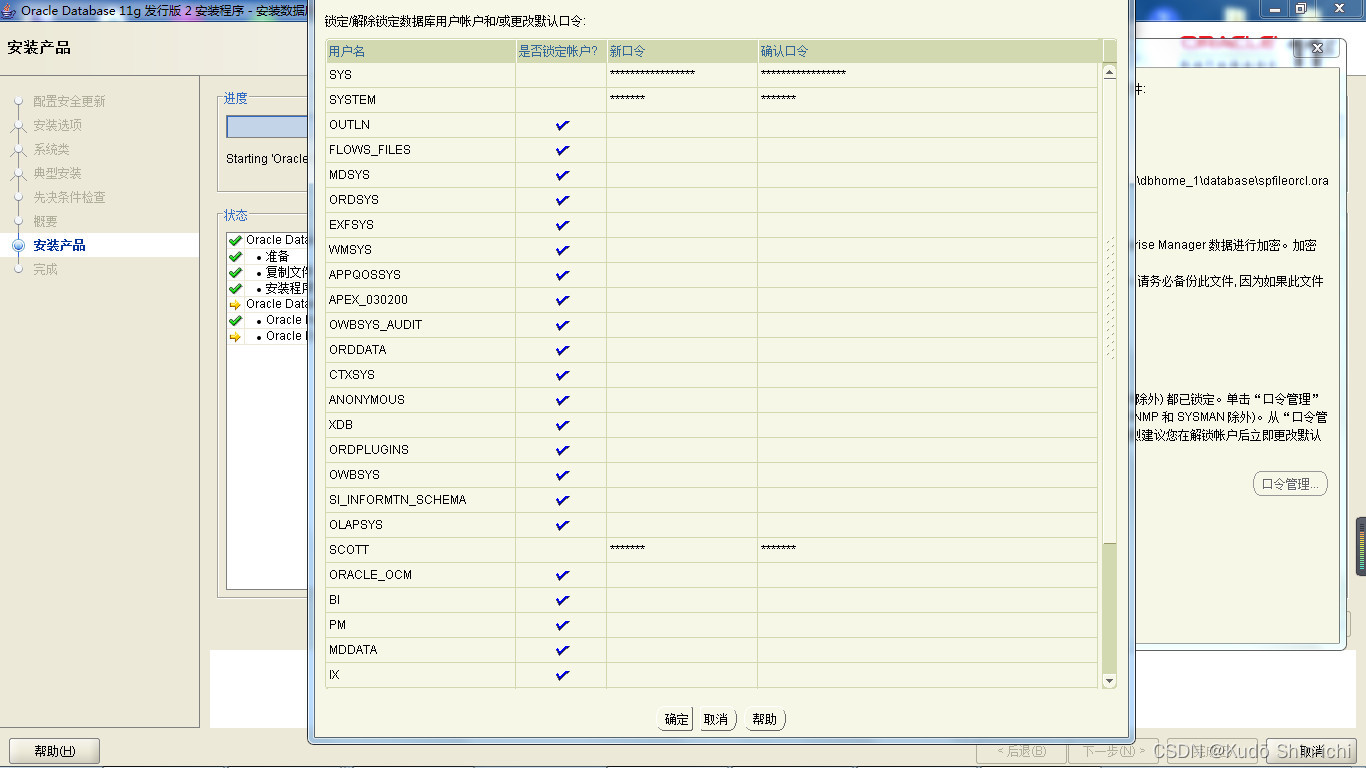Screen dimensions: 1366x768
Task: Select 先决条件检查 step in installer sidebar
Action: click(69, 197)
